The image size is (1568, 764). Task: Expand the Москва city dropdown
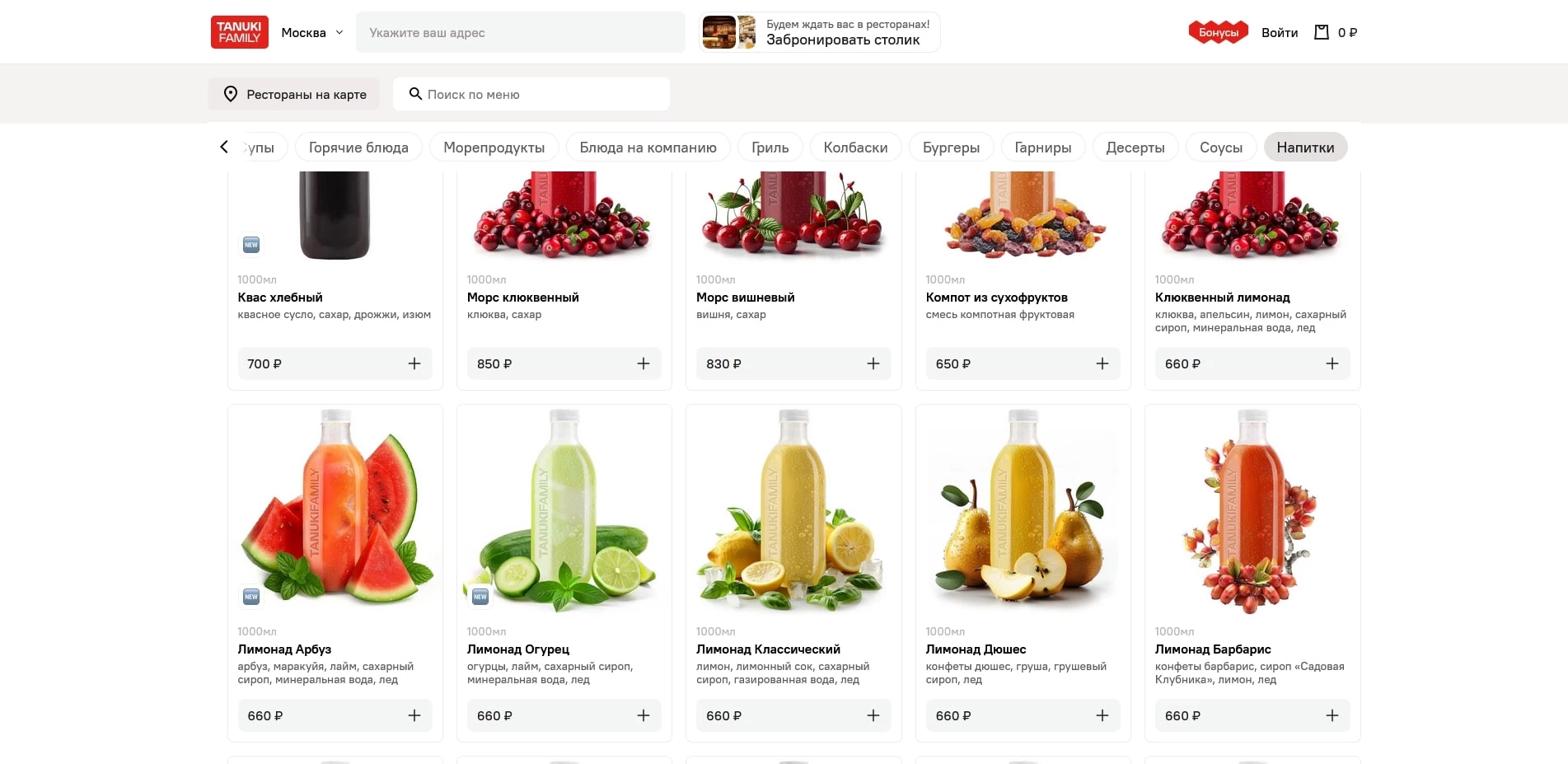coord(312,32)
